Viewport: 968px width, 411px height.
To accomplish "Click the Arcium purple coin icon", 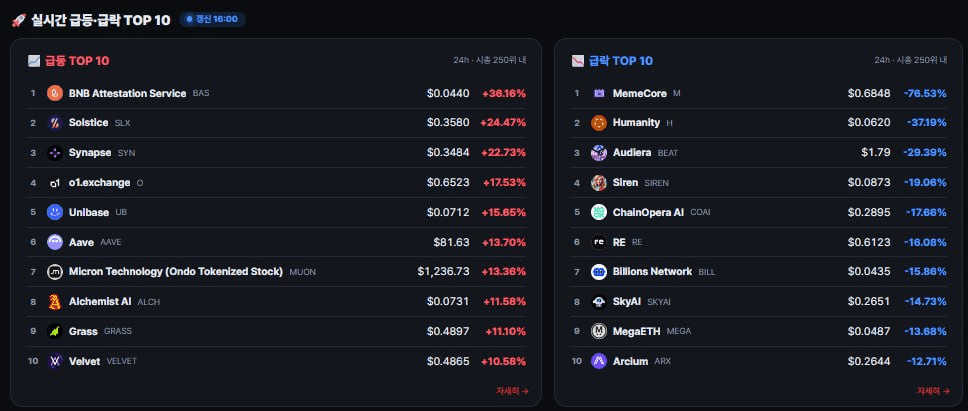I will tap(599, 361).
